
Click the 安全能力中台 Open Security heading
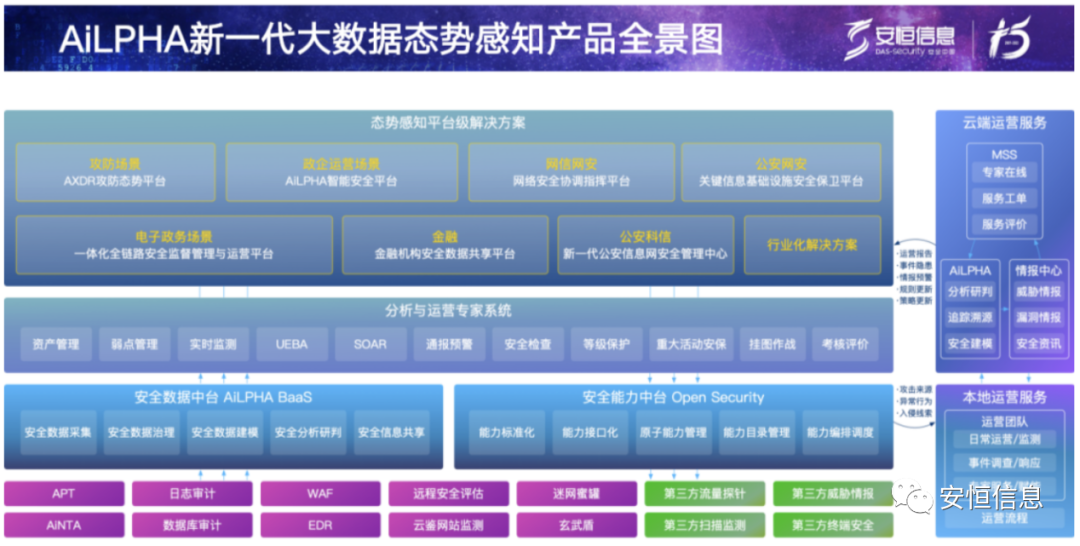pos(673,397)
